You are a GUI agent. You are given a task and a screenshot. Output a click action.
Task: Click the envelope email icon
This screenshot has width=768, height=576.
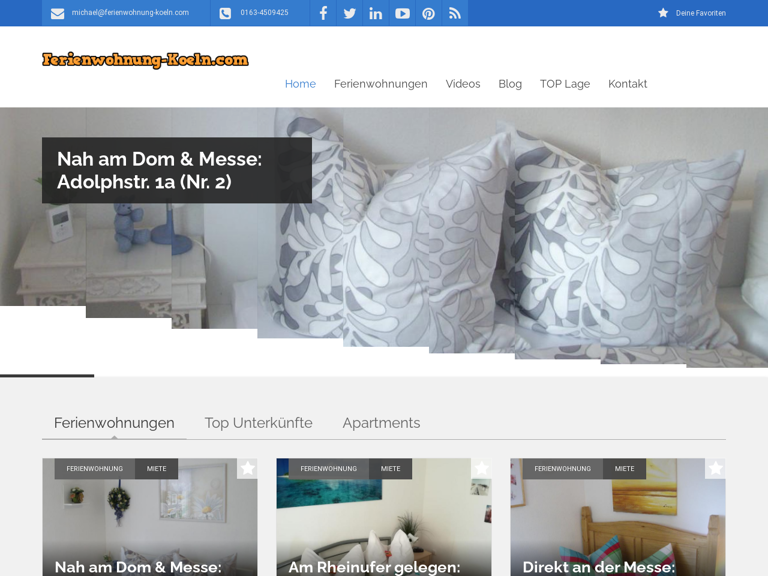point(57,13)
